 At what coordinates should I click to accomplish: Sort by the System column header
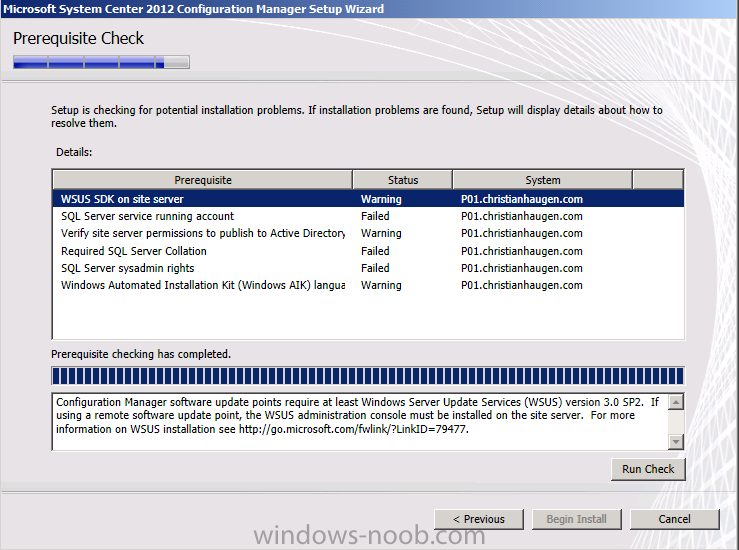click(x=542, y=180)
